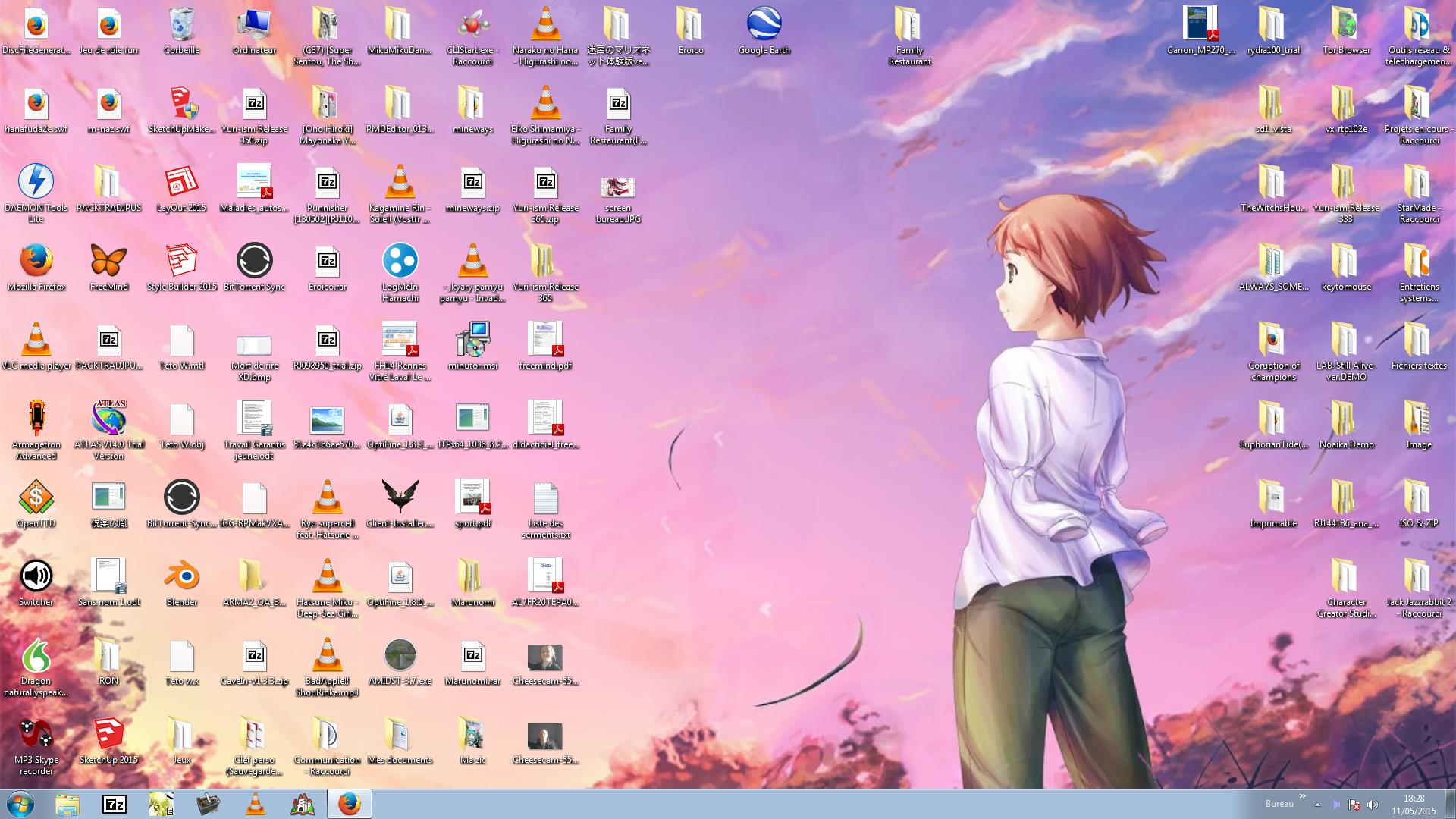Open SketchUpMake installer icon

tap(181, 109)
